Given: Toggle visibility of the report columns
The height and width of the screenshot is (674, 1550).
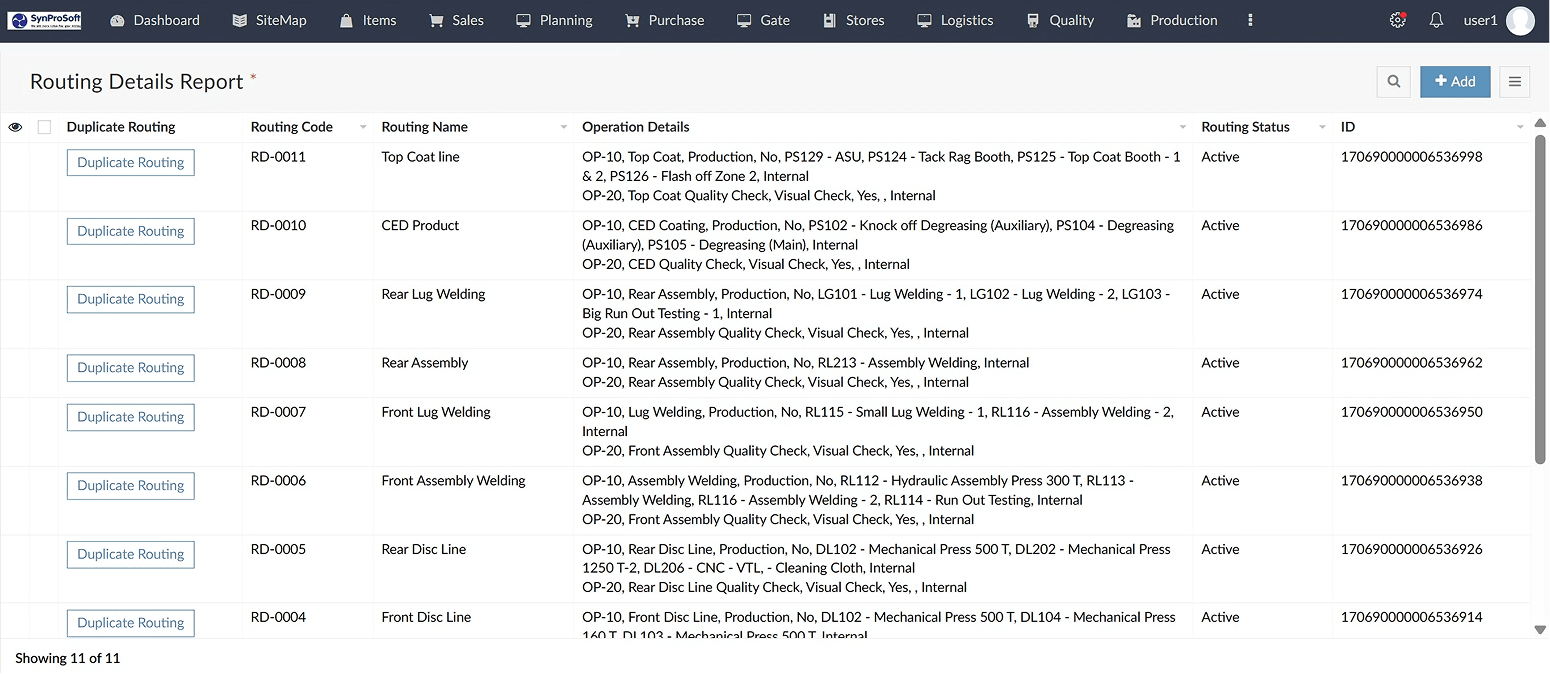Looking at the screenshot, I should (x=15, y=126).
